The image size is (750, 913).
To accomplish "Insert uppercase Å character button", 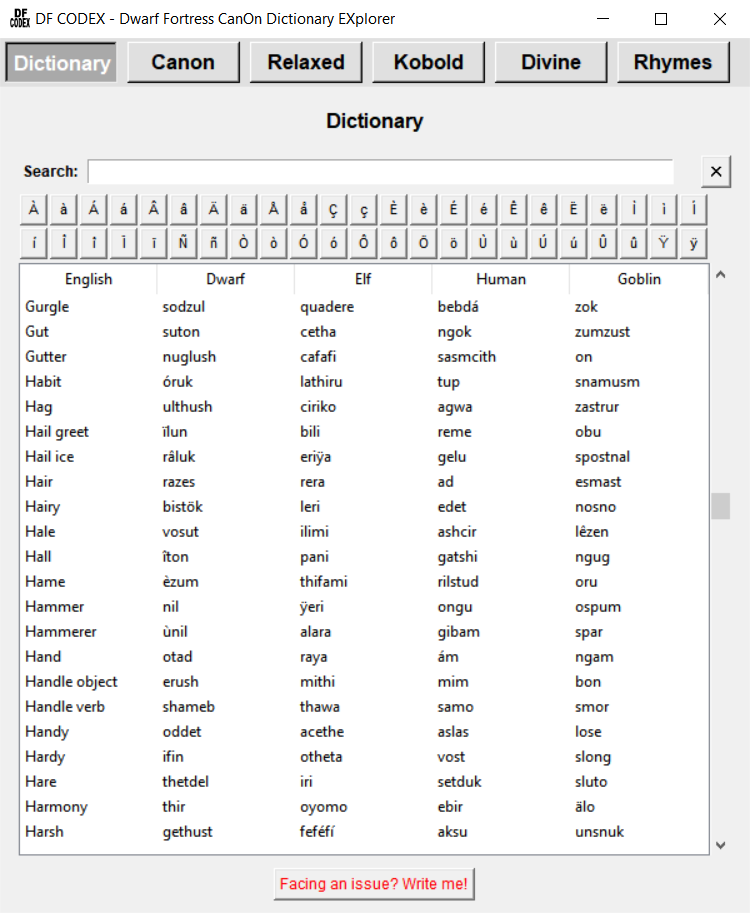I will click(274, 209).
